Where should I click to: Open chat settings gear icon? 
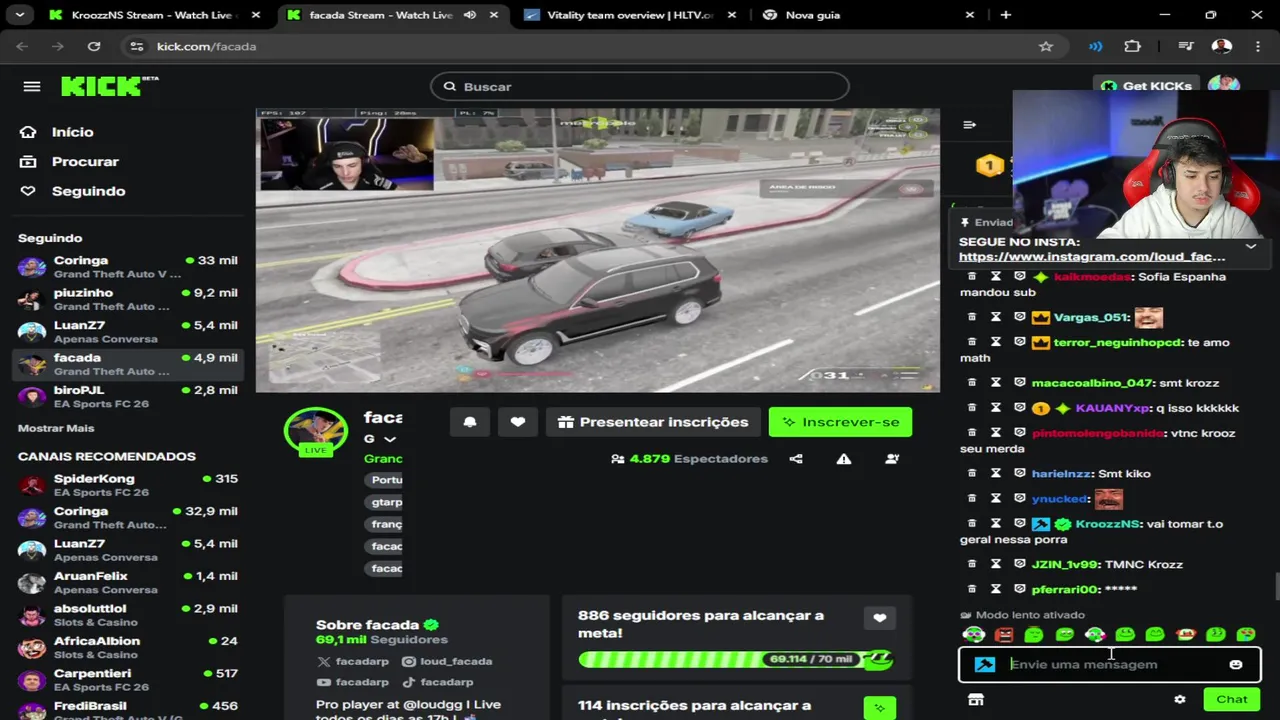coord(1180,700)
